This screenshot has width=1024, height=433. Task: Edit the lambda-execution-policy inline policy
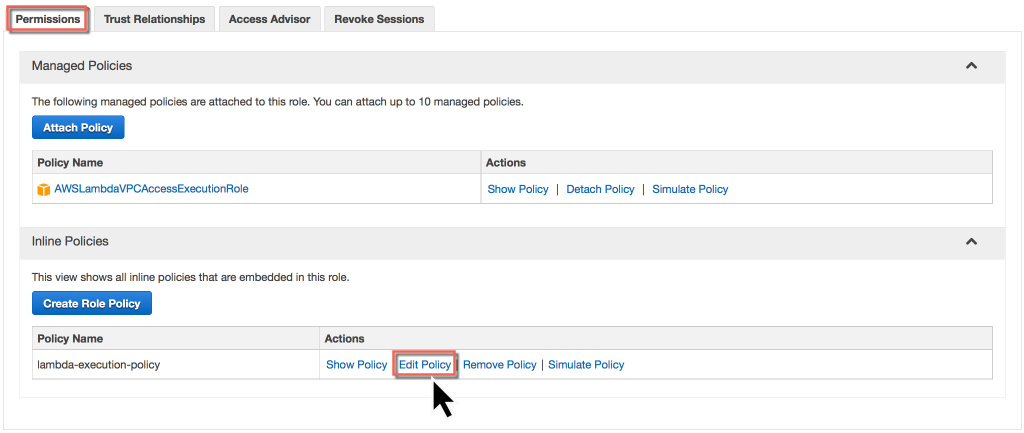click(424, 364)
